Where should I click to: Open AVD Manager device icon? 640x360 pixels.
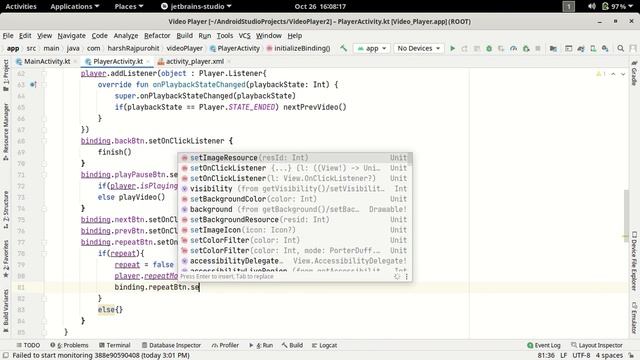click(593, 48)
